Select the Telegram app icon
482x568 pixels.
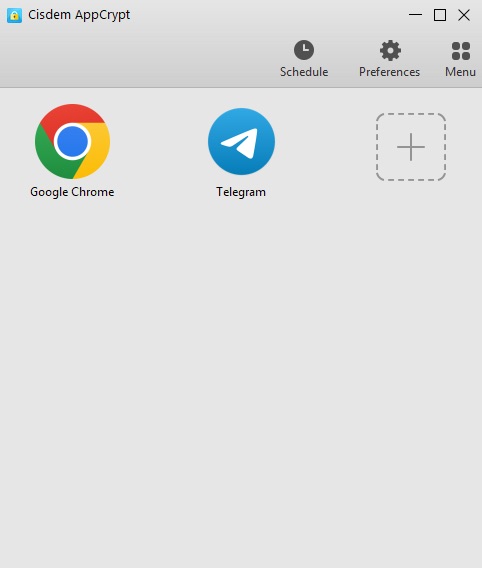pyautogui.click(x=241, y=141)
